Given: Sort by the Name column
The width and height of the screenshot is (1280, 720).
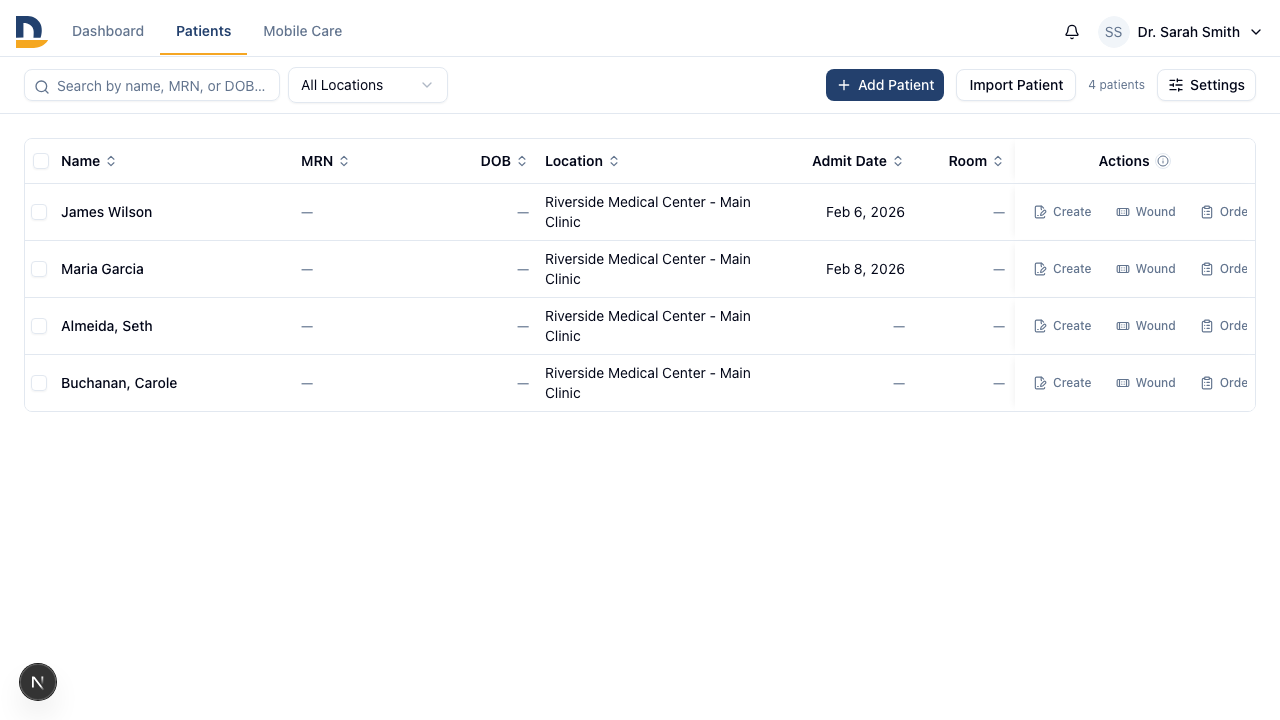Looking at the screenshot, I should pyautogui.click(x=88, y=161).
